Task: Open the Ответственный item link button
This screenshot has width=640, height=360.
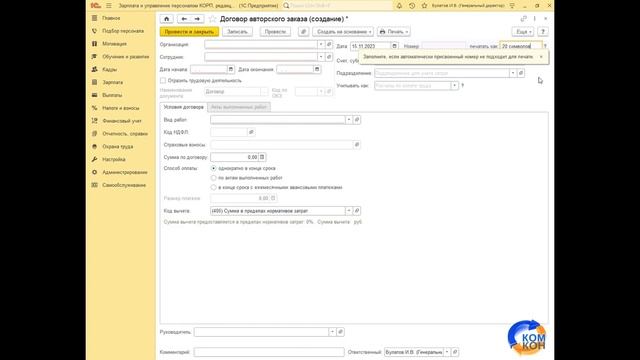Action: [455, 352]
